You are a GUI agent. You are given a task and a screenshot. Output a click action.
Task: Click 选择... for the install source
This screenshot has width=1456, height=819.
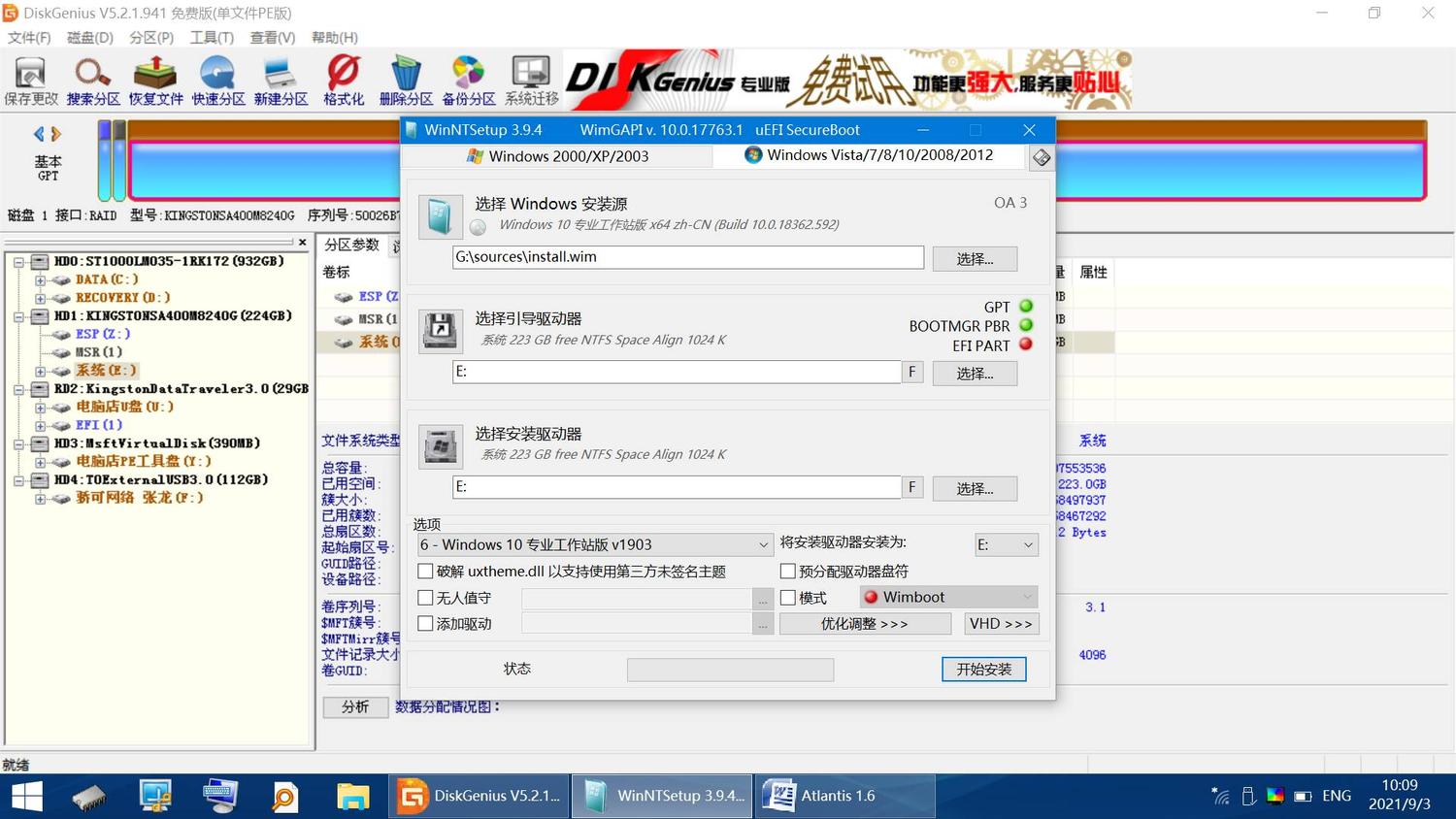(975, 258)
